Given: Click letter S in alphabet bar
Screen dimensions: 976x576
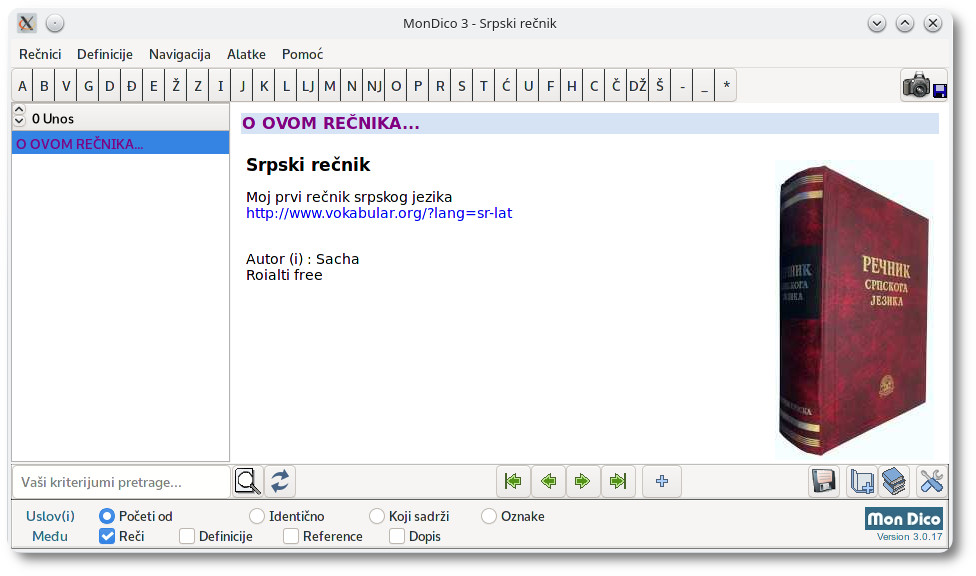Looking at the screenshot, I should [x=462, y=85].
